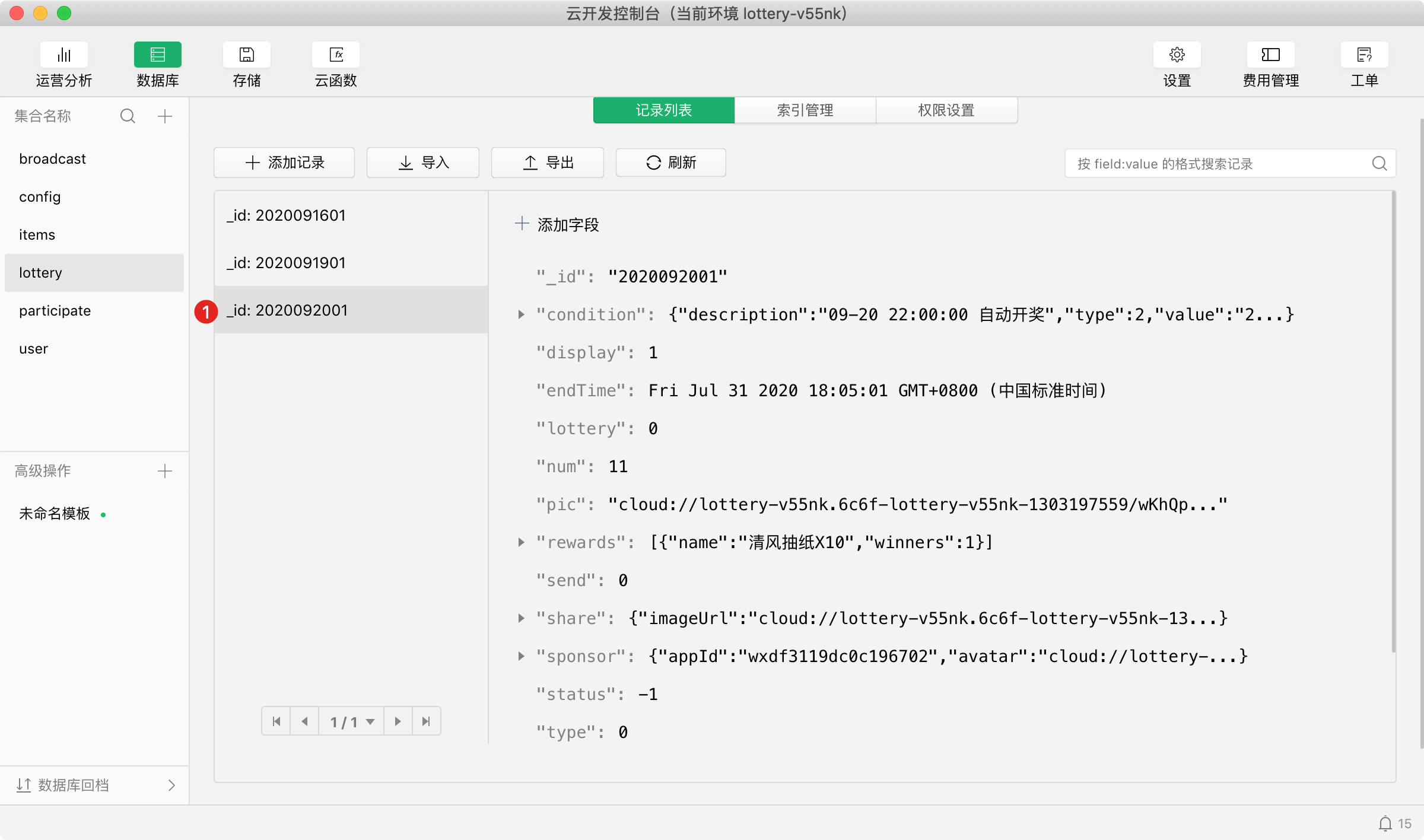Image resolution: width=1424 pixels, height=840 pixels.
Task: Open the 设置 settings gear icon
Action: coord(1177,55)
